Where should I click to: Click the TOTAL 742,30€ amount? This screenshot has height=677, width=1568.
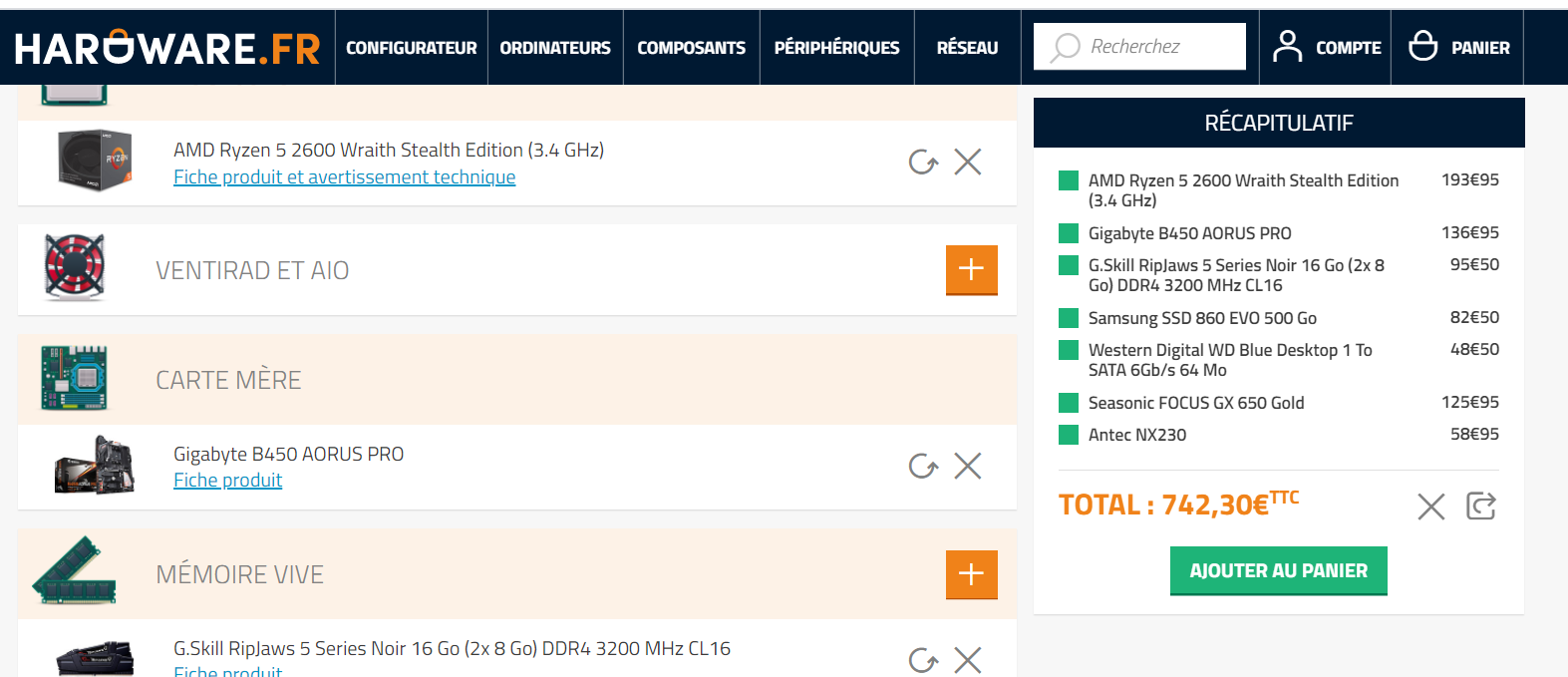pos(1179,504)
